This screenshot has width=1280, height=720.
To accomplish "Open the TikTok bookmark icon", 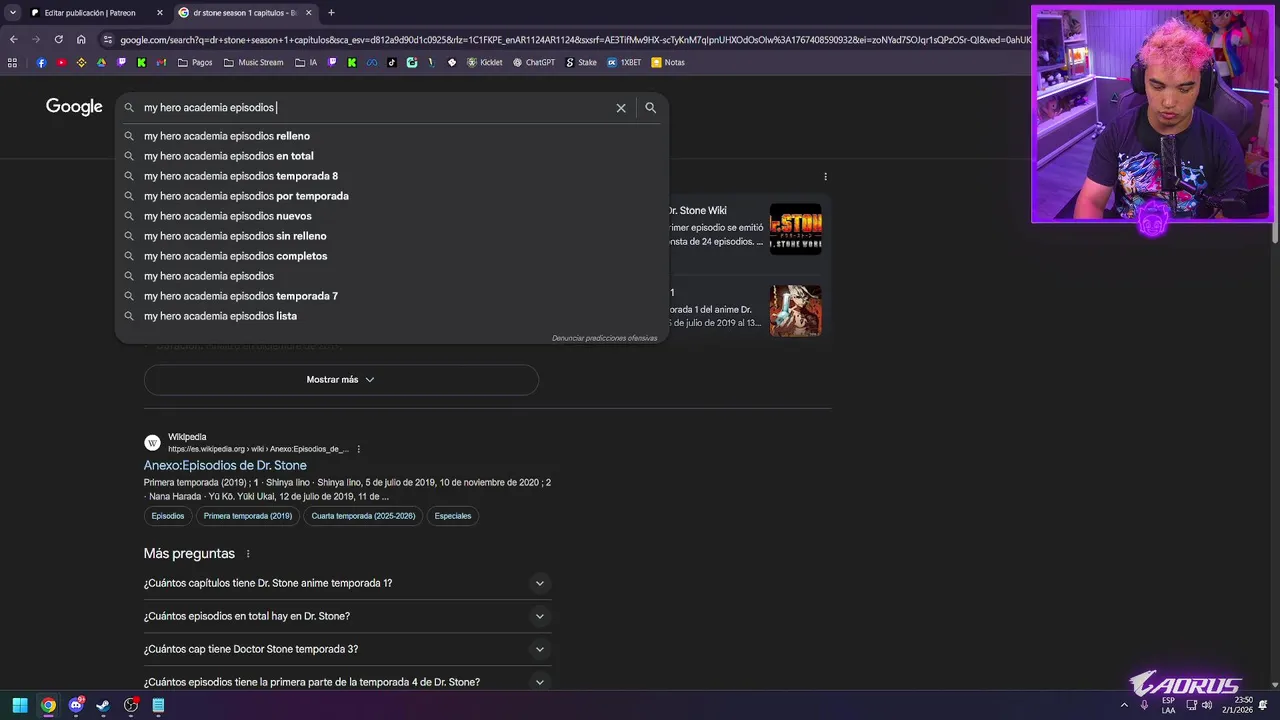I will pyautogui.click(x=391, y=62).
